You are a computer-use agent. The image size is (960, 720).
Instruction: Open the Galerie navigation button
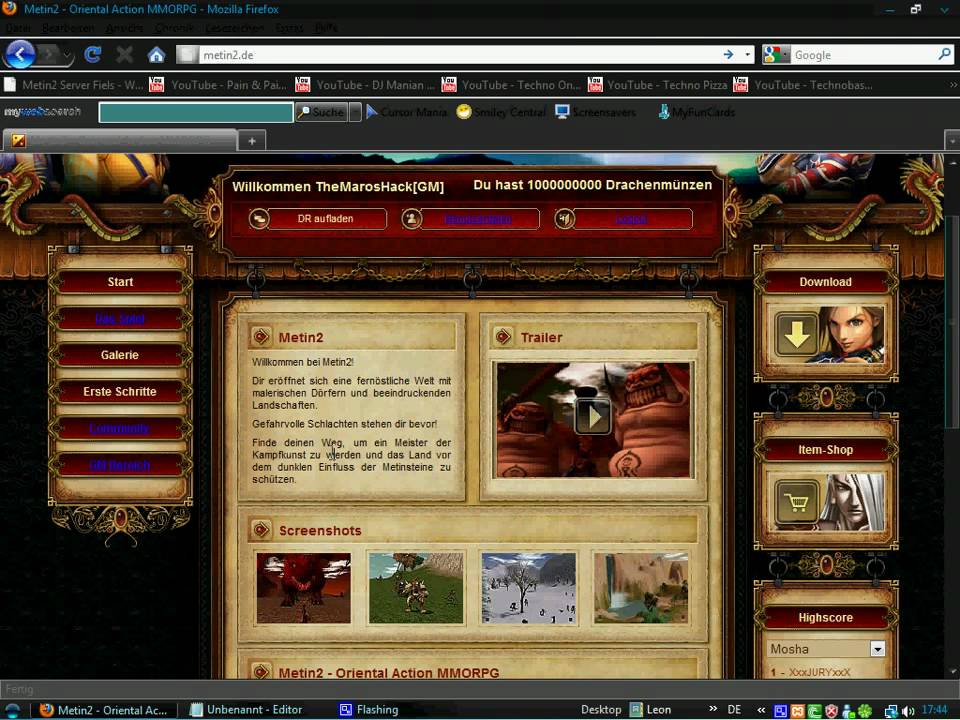(x=120, y=355)
